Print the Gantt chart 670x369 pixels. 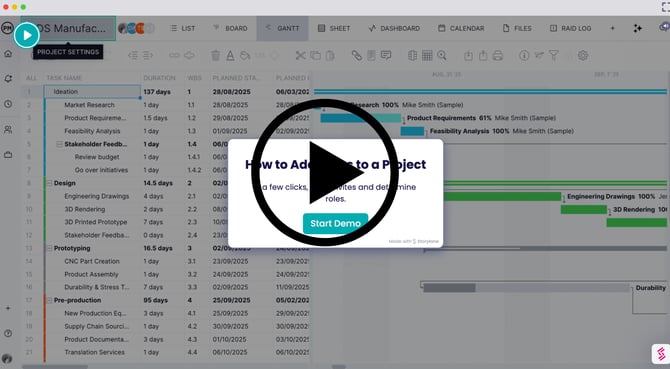(x=497, y=56)
